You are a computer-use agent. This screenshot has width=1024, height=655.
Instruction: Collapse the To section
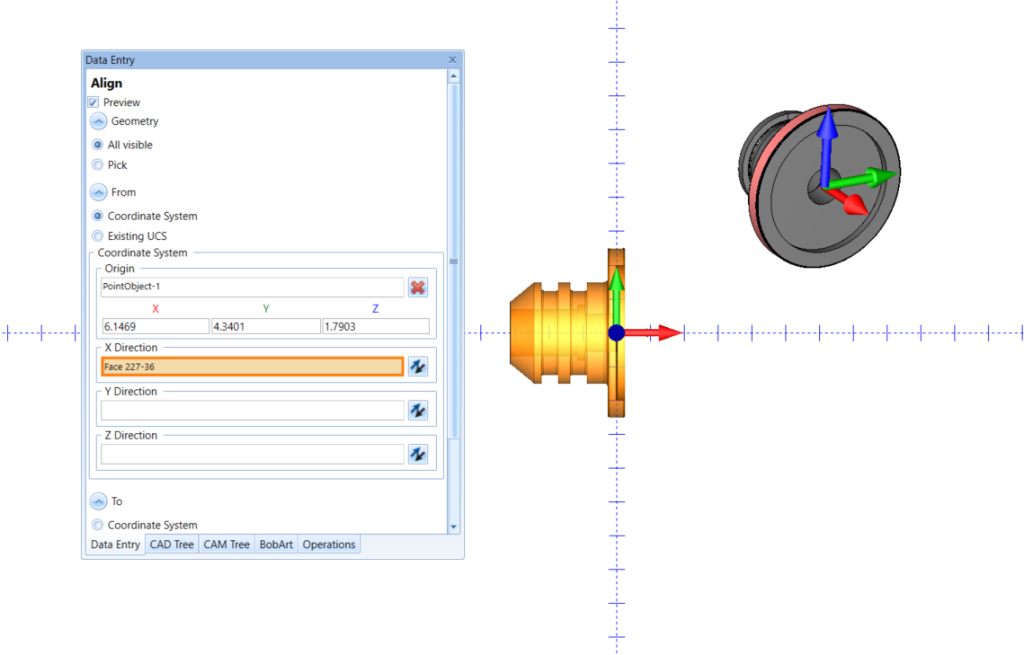(x=98, y=501)
